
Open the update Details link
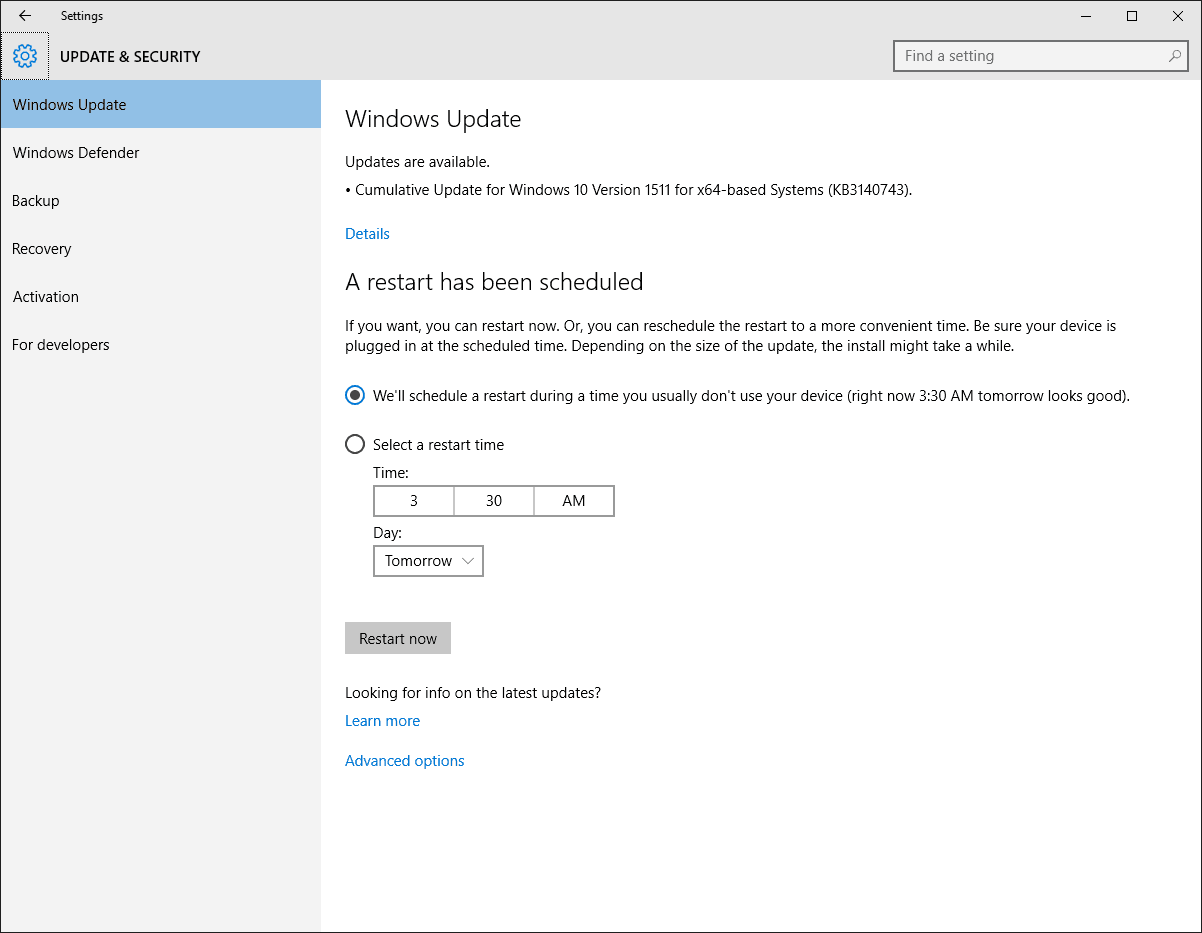pos(367,233)
